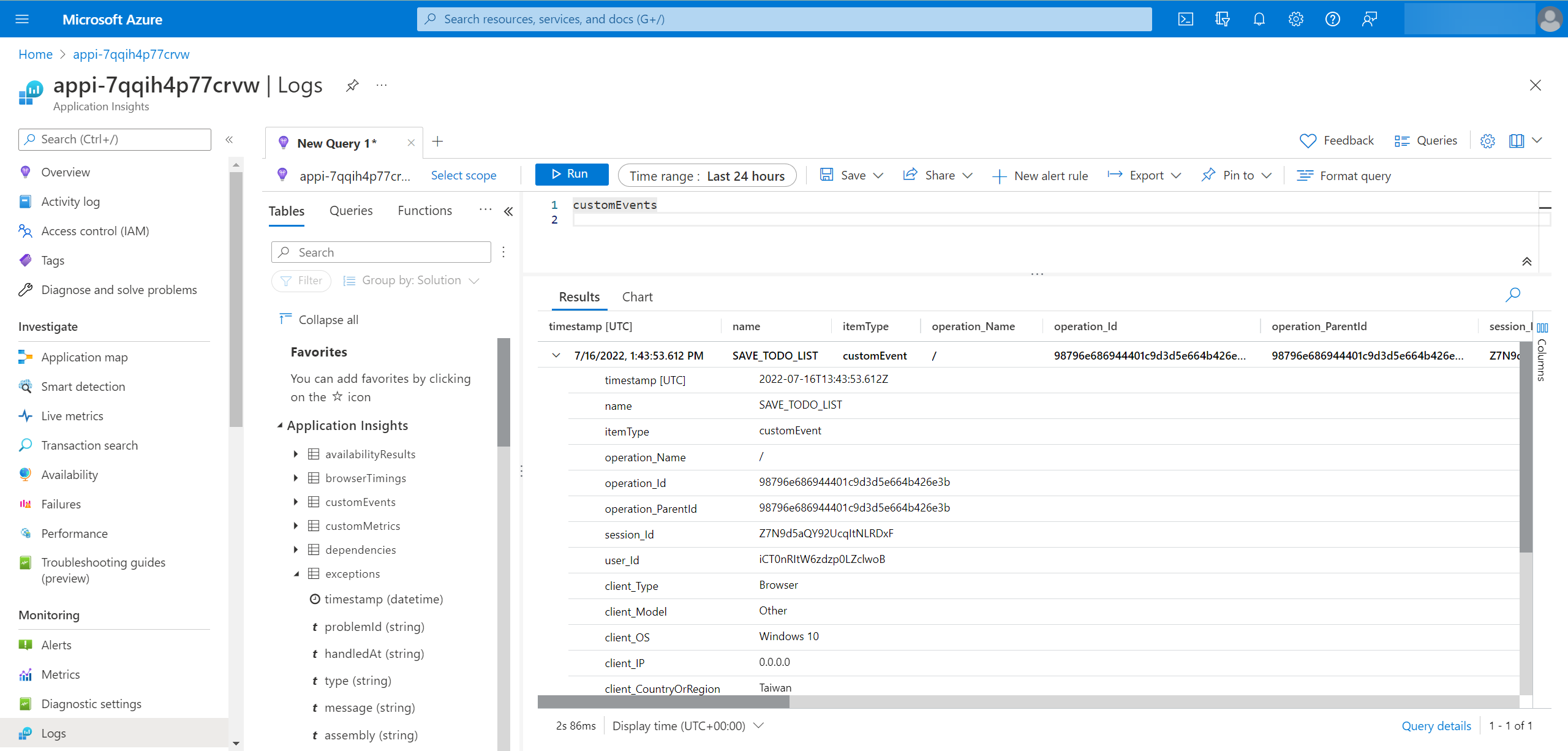Open the Export dropdown

click(1144, 175)
